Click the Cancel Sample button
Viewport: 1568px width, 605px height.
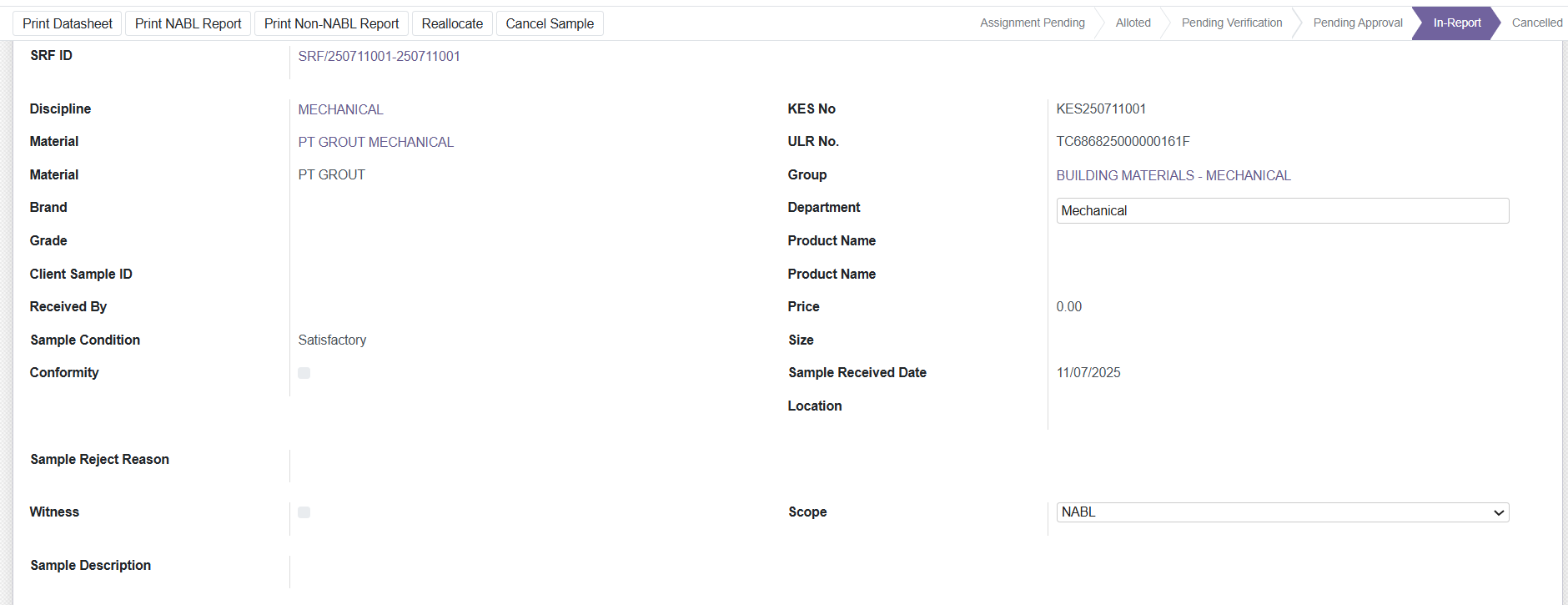[550, 23]
